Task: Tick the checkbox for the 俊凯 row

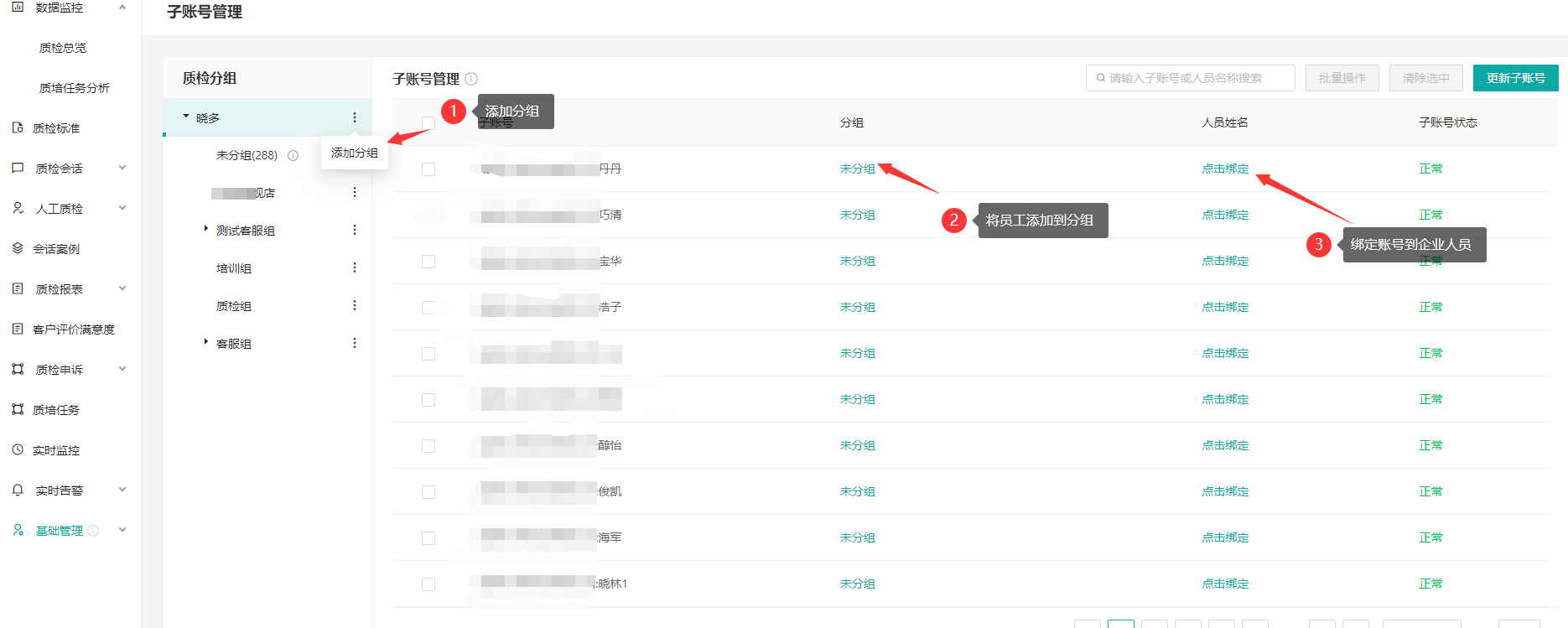Action: tap(428, 492)
